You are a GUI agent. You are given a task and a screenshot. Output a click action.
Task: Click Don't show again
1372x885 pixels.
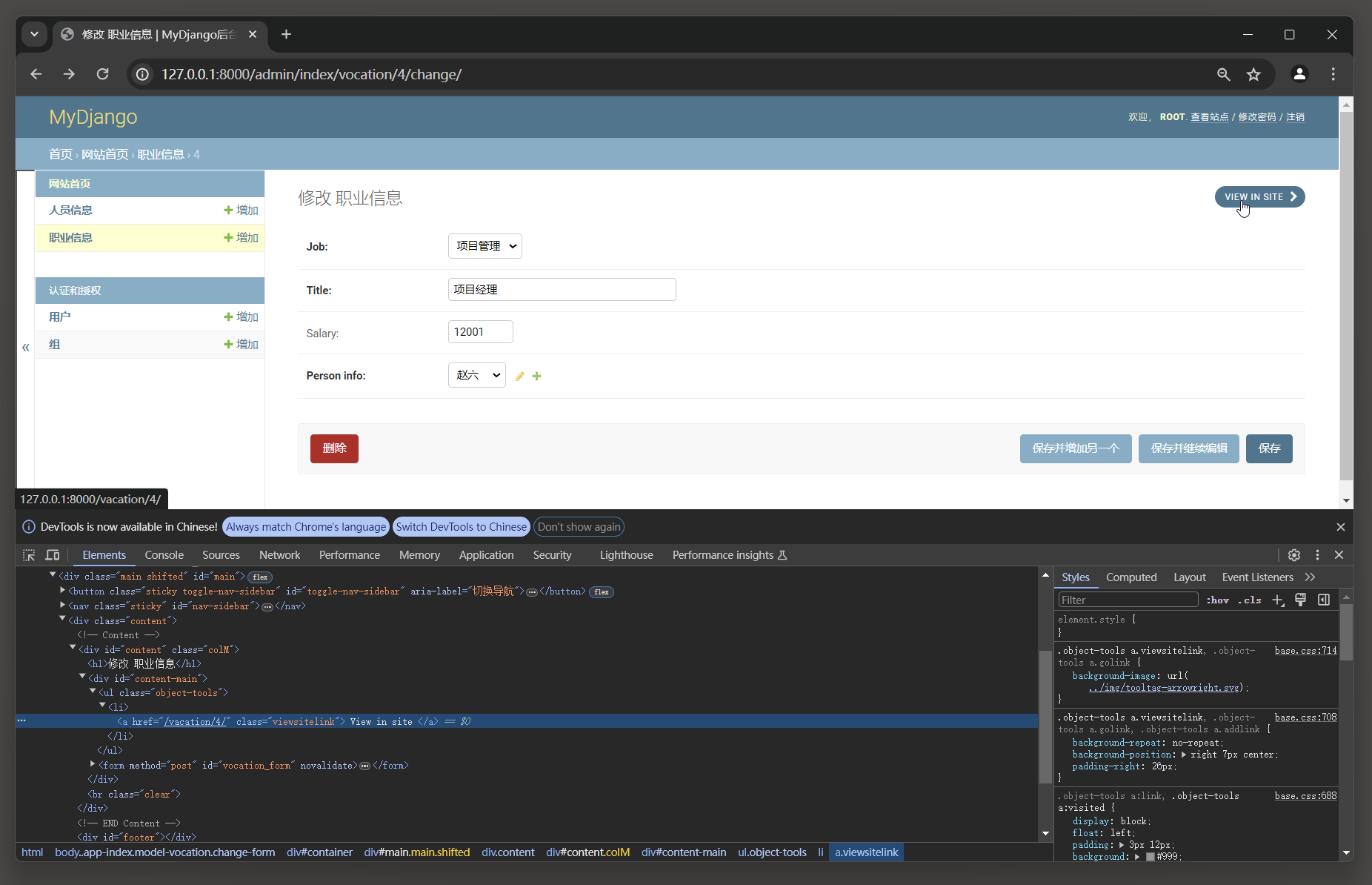579,527
